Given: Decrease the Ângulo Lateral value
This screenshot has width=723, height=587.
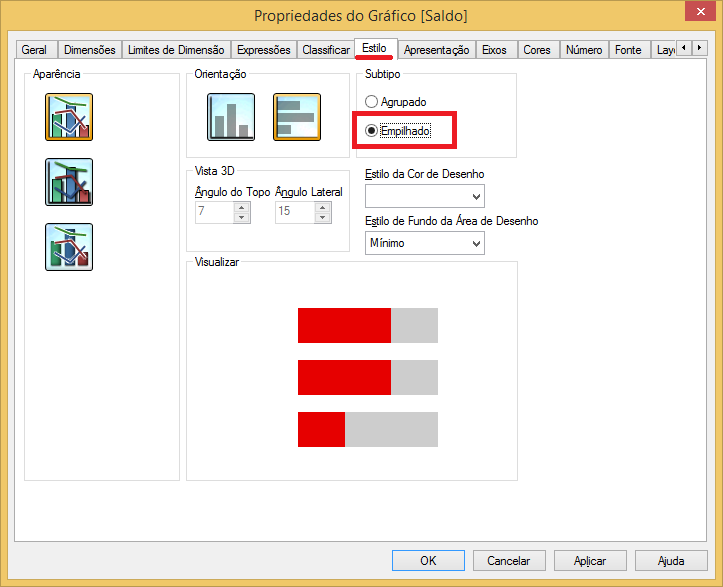Looking at the screenshot, I should click(x=323, y=218).
